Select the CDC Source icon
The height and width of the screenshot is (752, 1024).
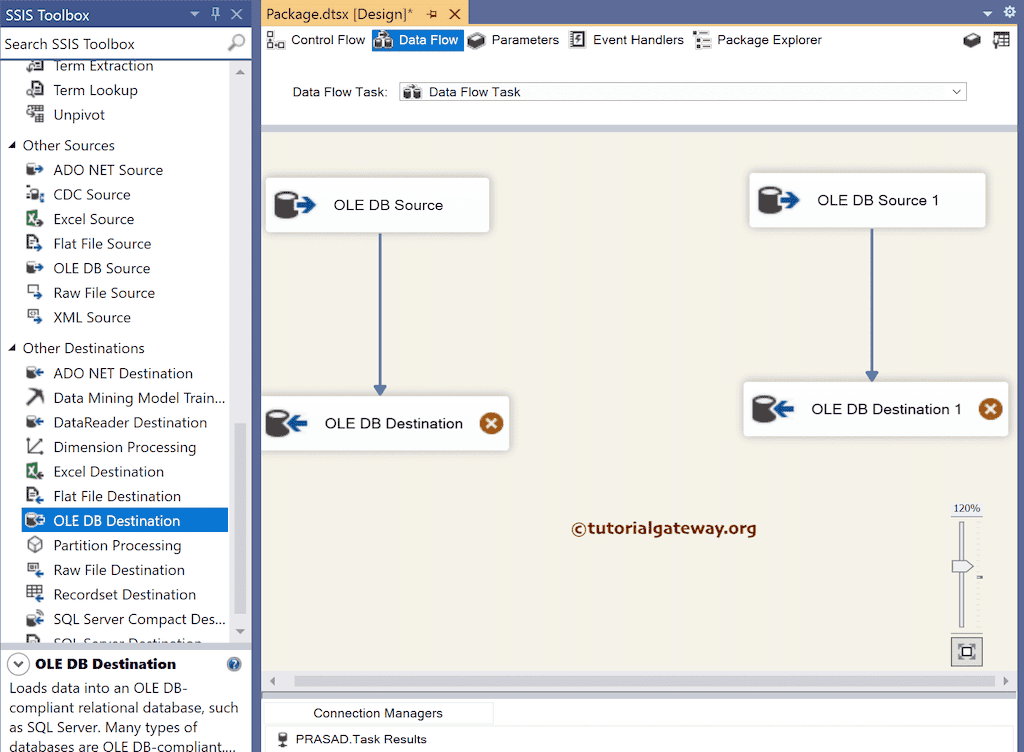point(35,194)
